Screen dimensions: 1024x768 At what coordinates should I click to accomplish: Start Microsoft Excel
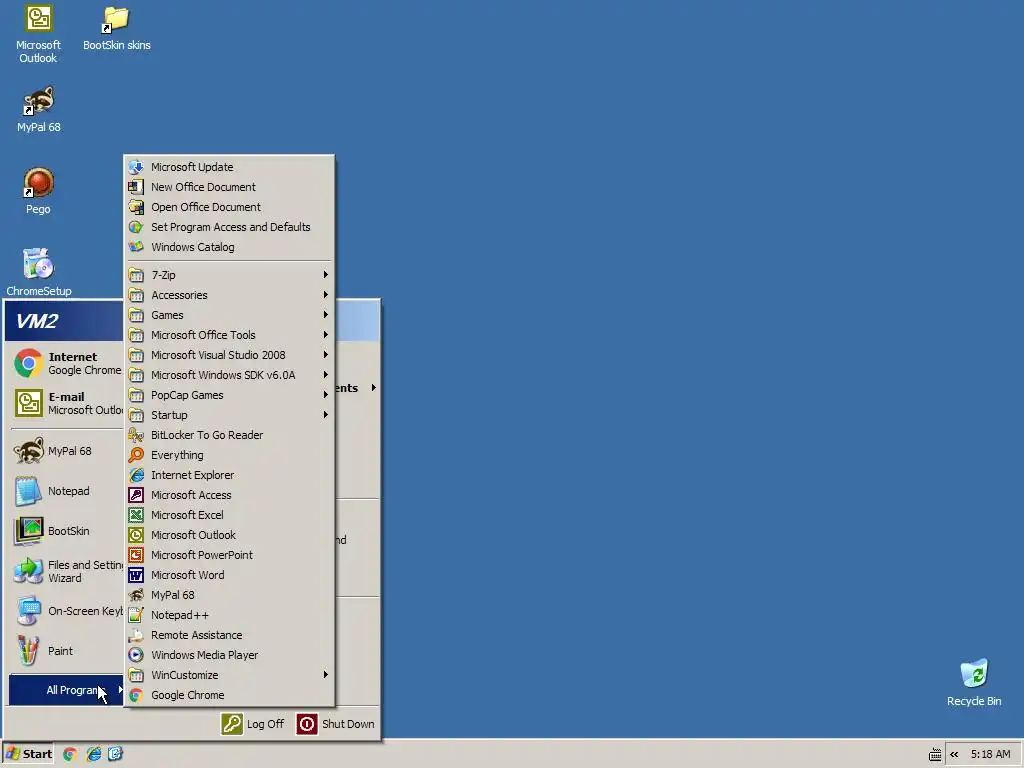tap(229, 515)
